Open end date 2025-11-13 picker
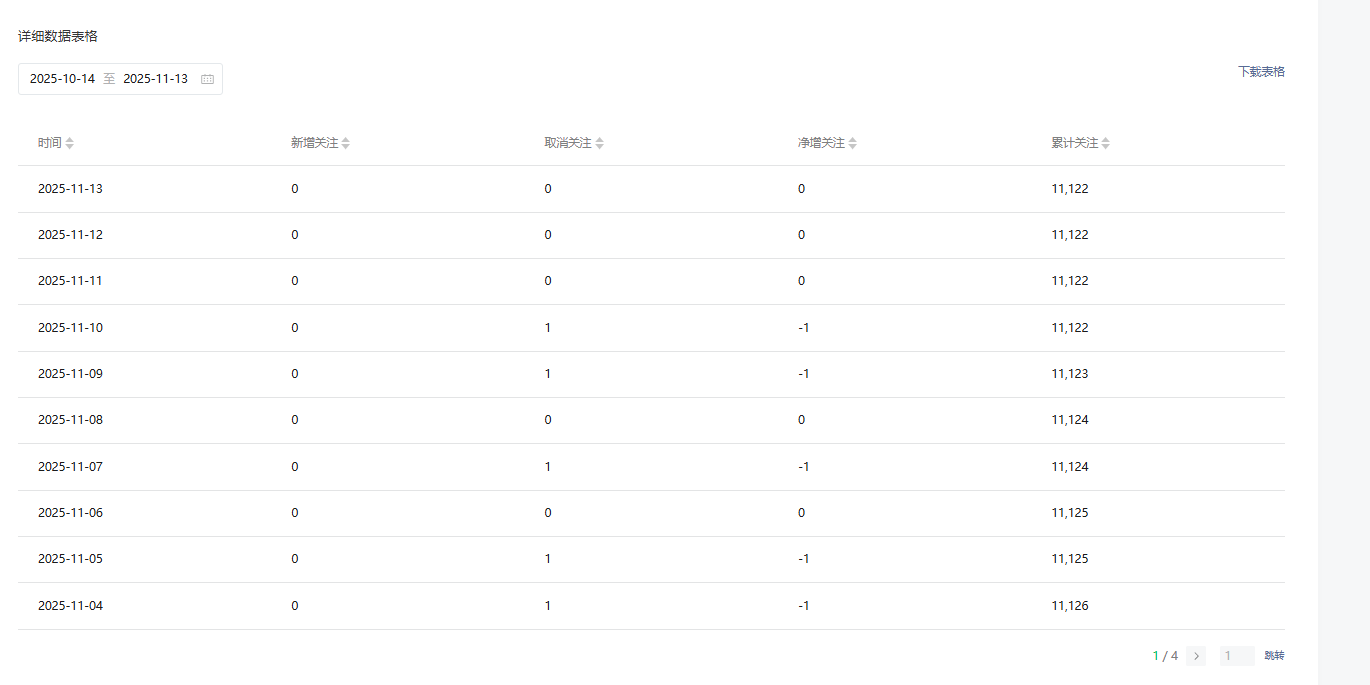Image resolution: width=1370 pixels, height=685 pixels. (155, 79)
